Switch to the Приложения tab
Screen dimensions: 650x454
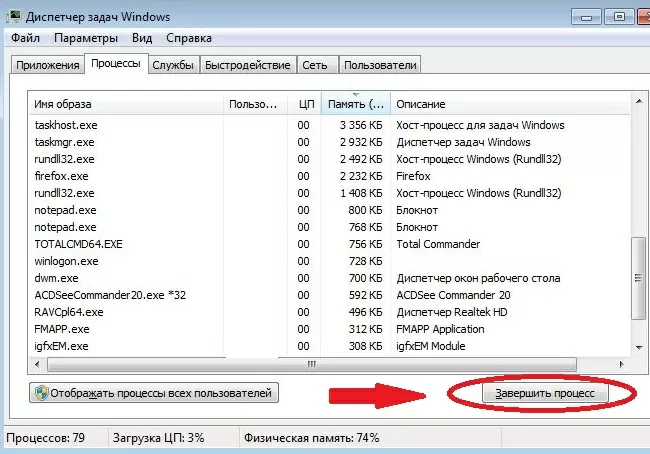tap(46, 65)
